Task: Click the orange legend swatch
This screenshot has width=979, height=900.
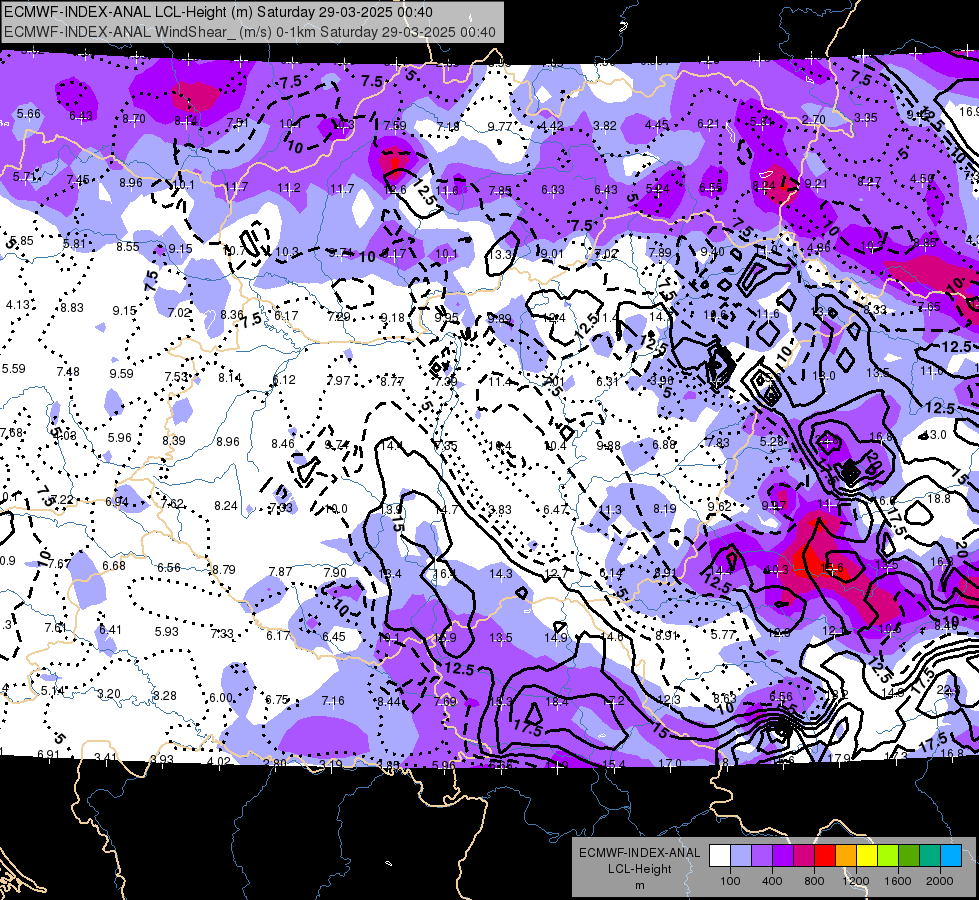Action: click(x=846, y=856)
